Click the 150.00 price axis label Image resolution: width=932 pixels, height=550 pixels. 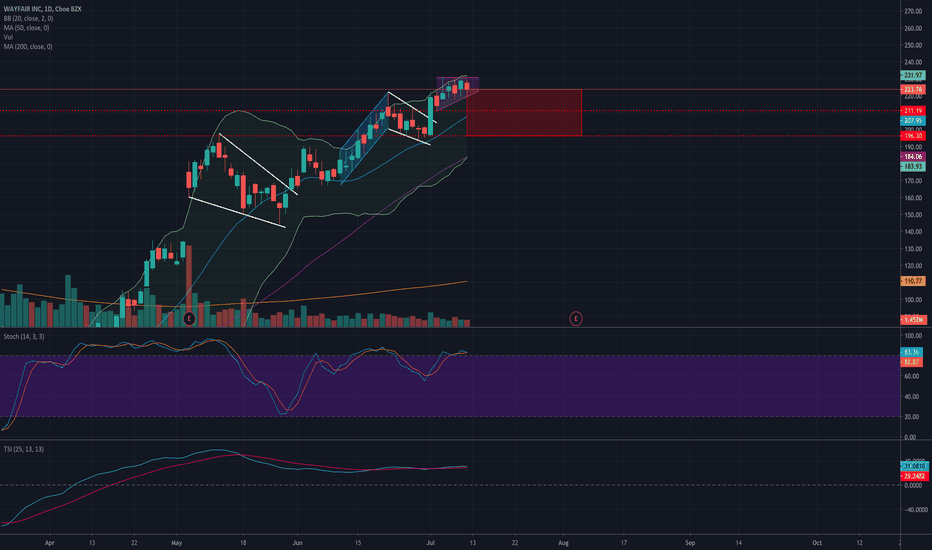(x=913, y=215)
